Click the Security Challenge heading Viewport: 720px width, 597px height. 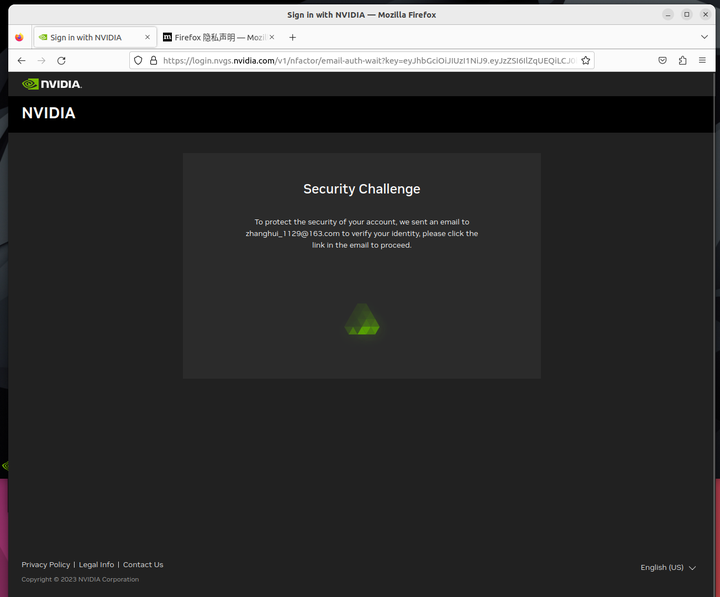pos(362,189)
